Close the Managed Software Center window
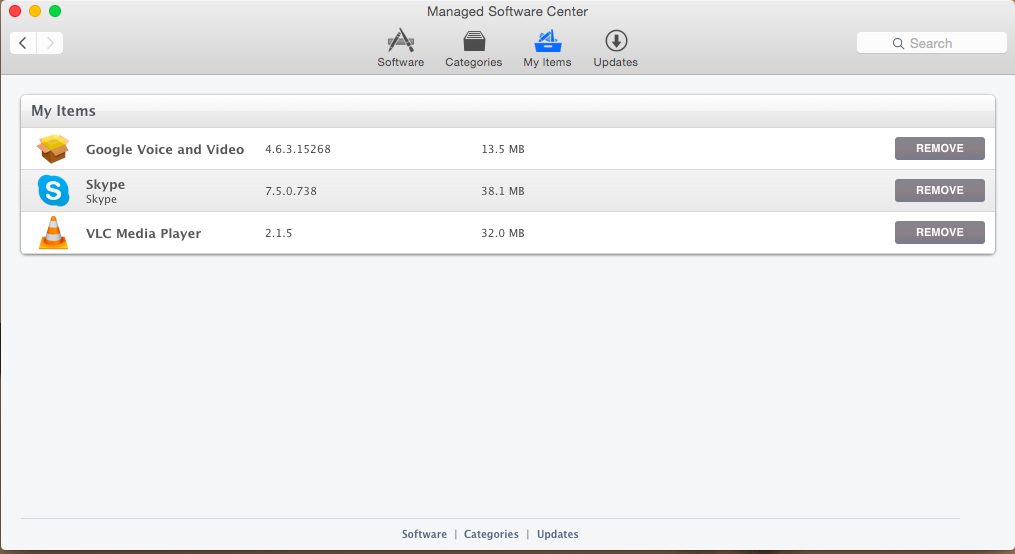 15,11
